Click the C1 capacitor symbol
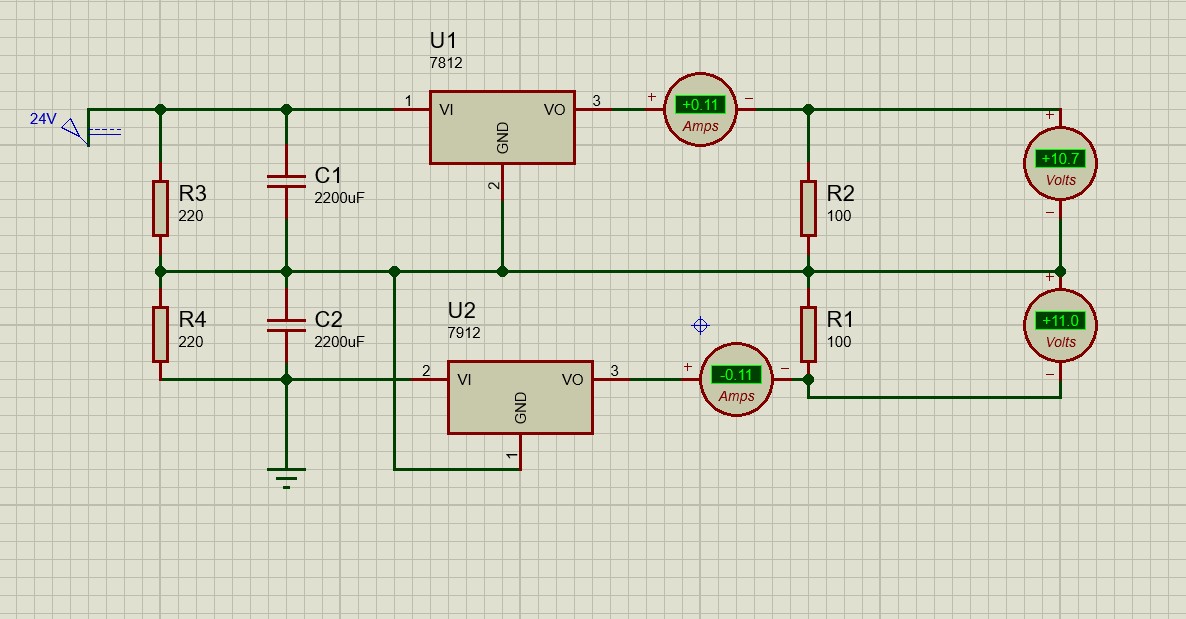The height and width of the screenshot is (619, 1186). pyautogui.click(x=286, y=181)
